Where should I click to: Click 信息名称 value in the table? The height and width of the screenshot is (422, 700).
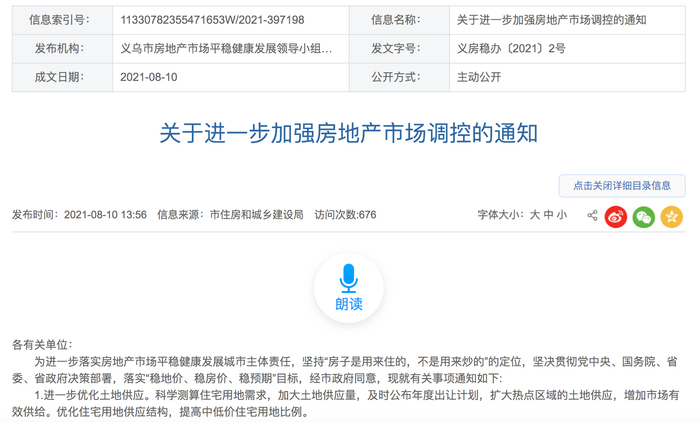[x=551, y=20]
